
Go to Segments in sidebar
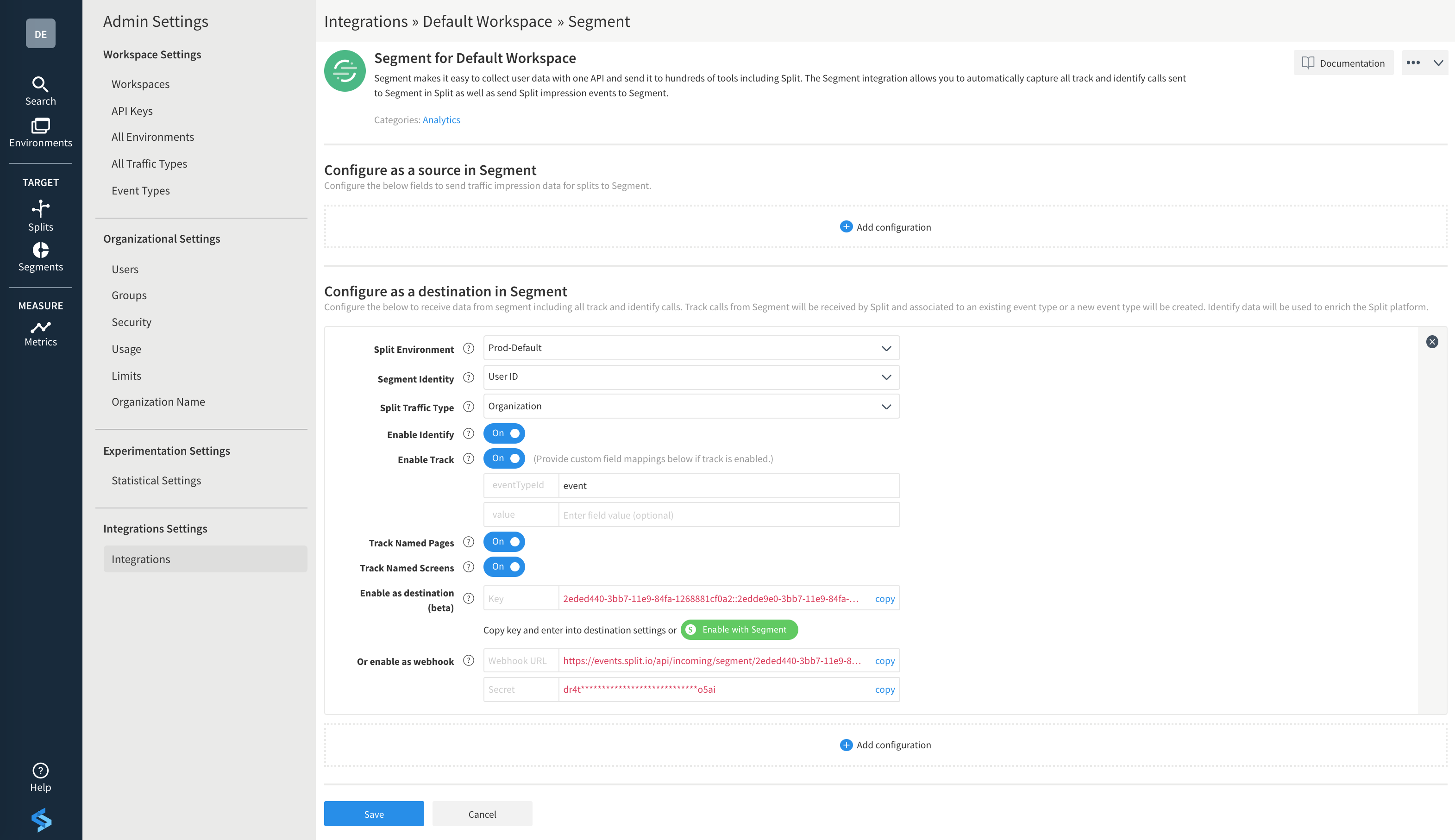tap(40, 257)
